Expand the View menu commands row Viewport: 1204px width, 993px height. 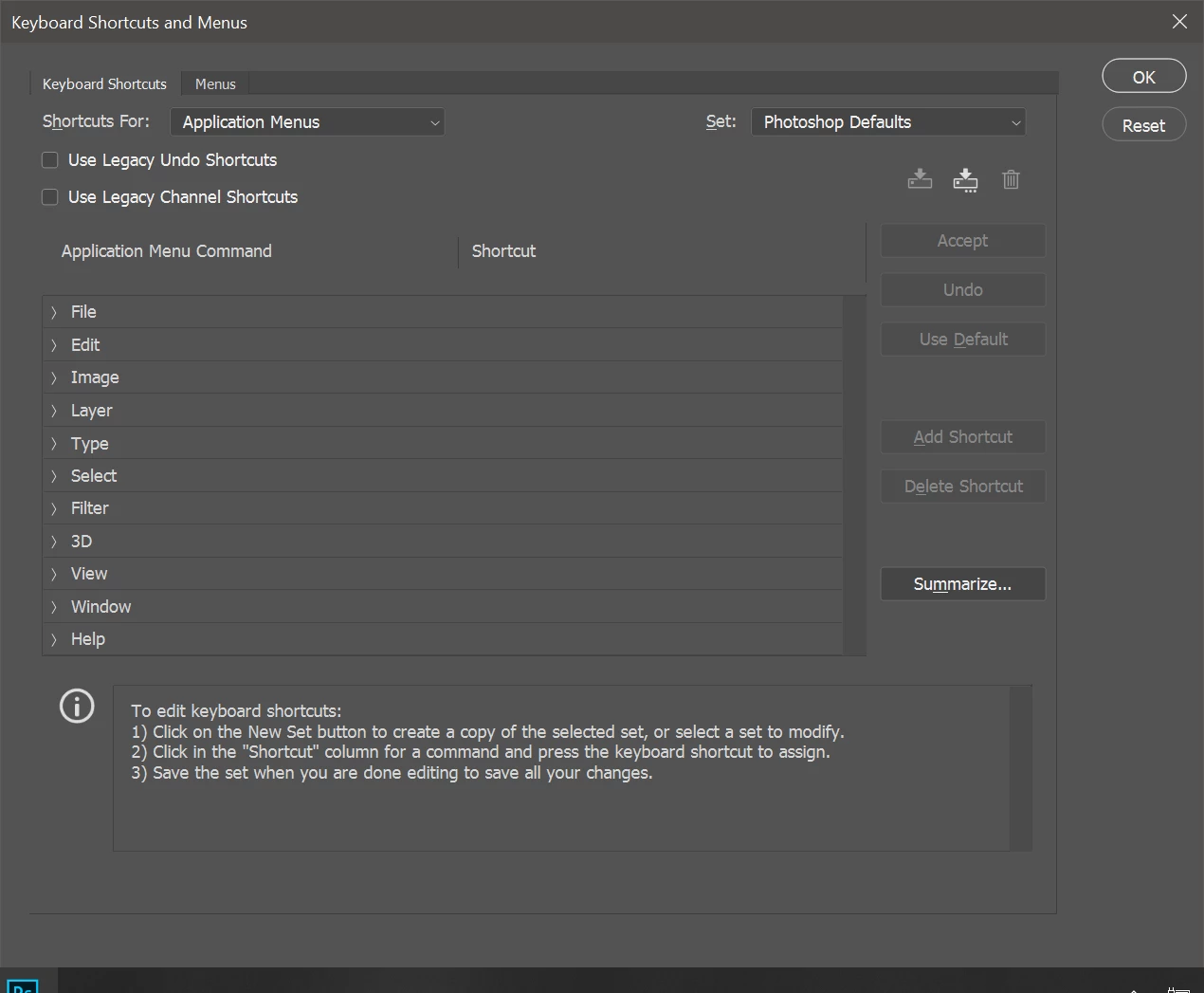click(442, 574)
